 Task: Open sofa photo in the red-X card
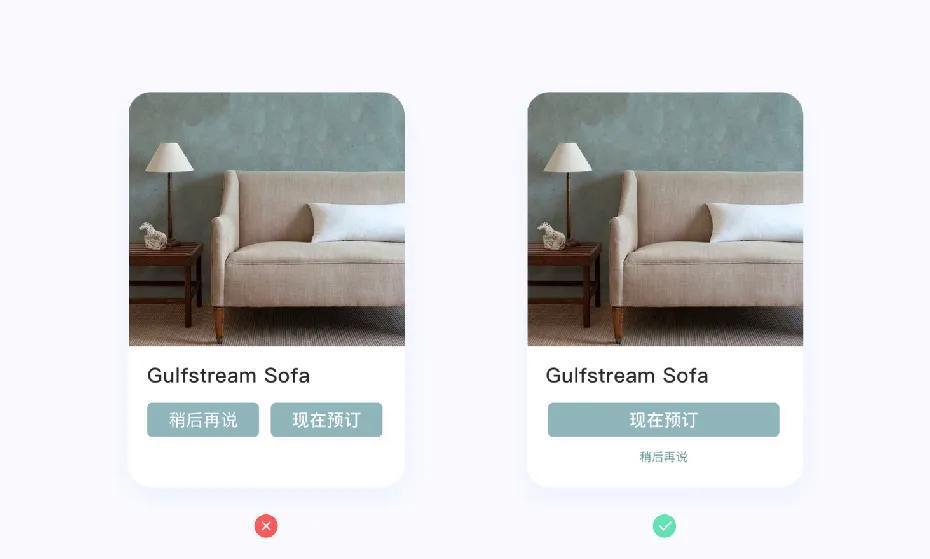[267, 219]
